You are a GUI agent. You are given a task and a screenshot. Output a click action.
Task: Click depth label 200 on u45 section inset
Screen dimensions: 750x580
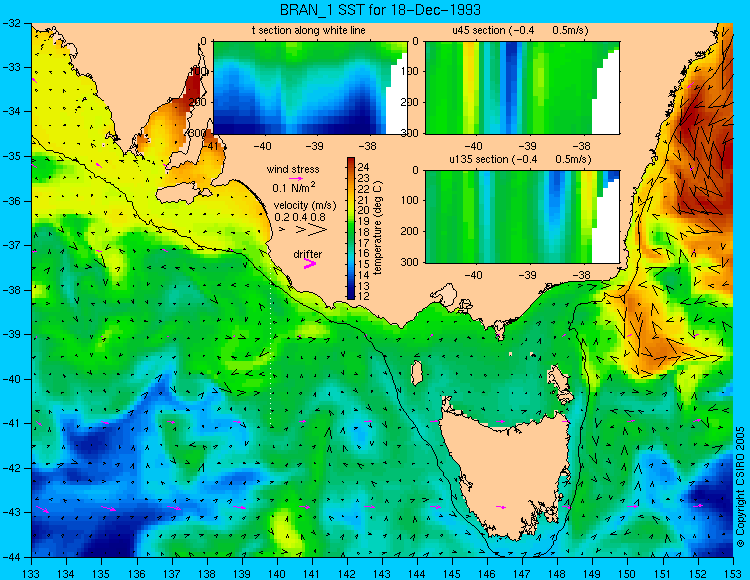[411, 102]
